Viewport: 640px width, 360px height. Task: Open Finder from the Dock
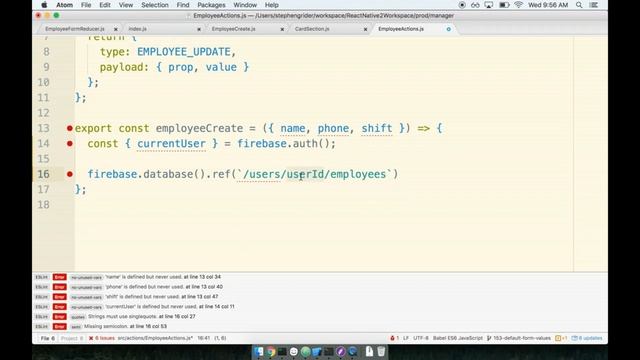coord(259,351)
